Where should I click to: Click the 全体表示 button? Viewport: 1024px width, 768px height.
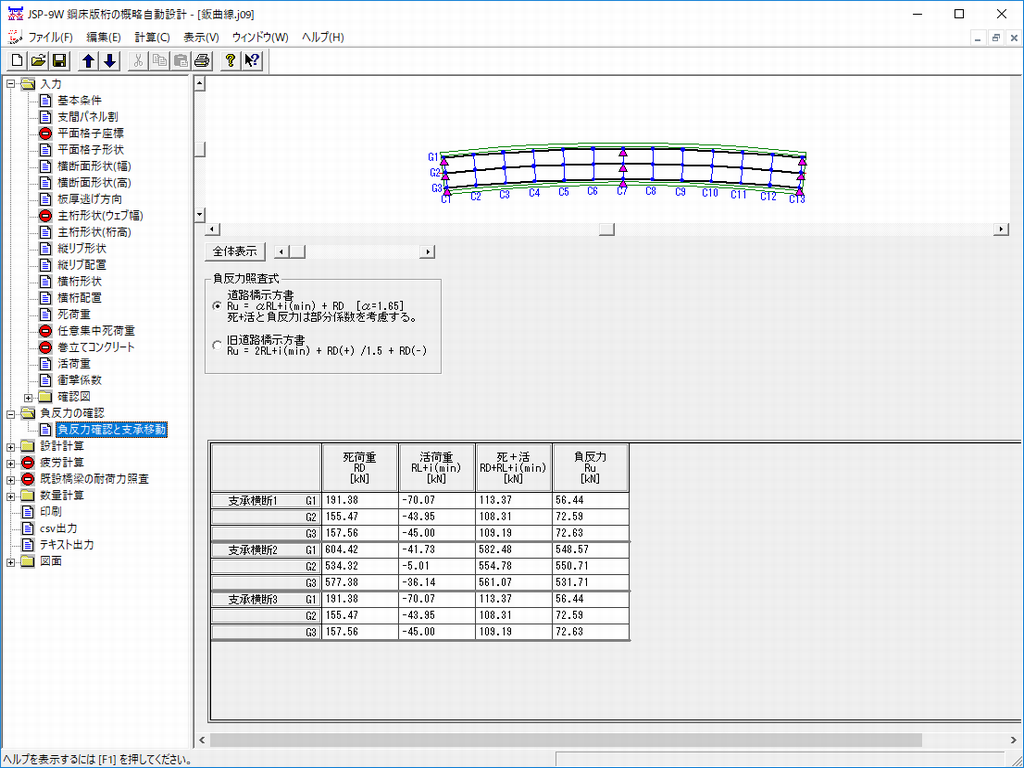click(x=235, y=252)
